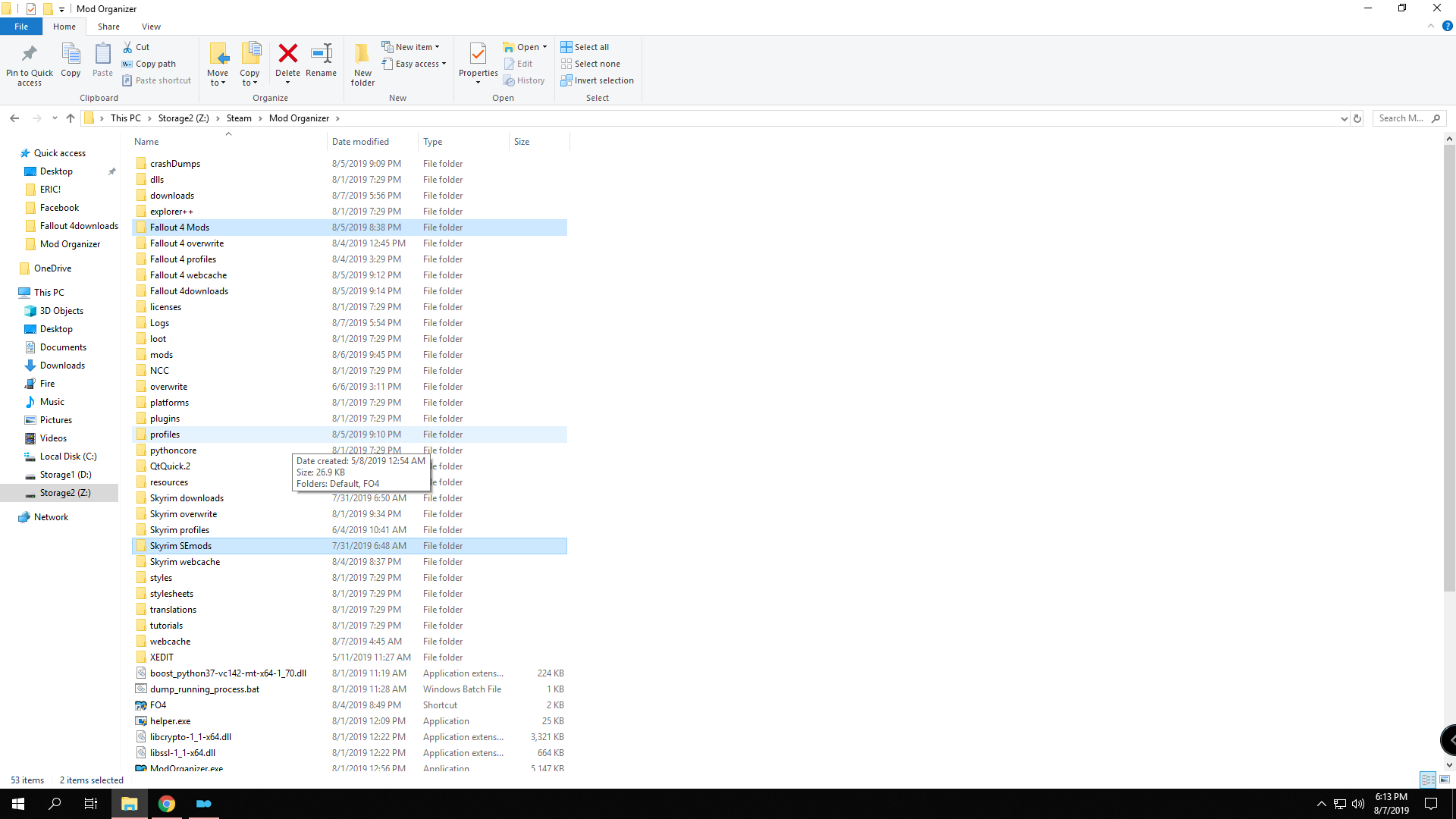
Task: Open the address bar history dropdown
Action: [x=1344, y=118]
